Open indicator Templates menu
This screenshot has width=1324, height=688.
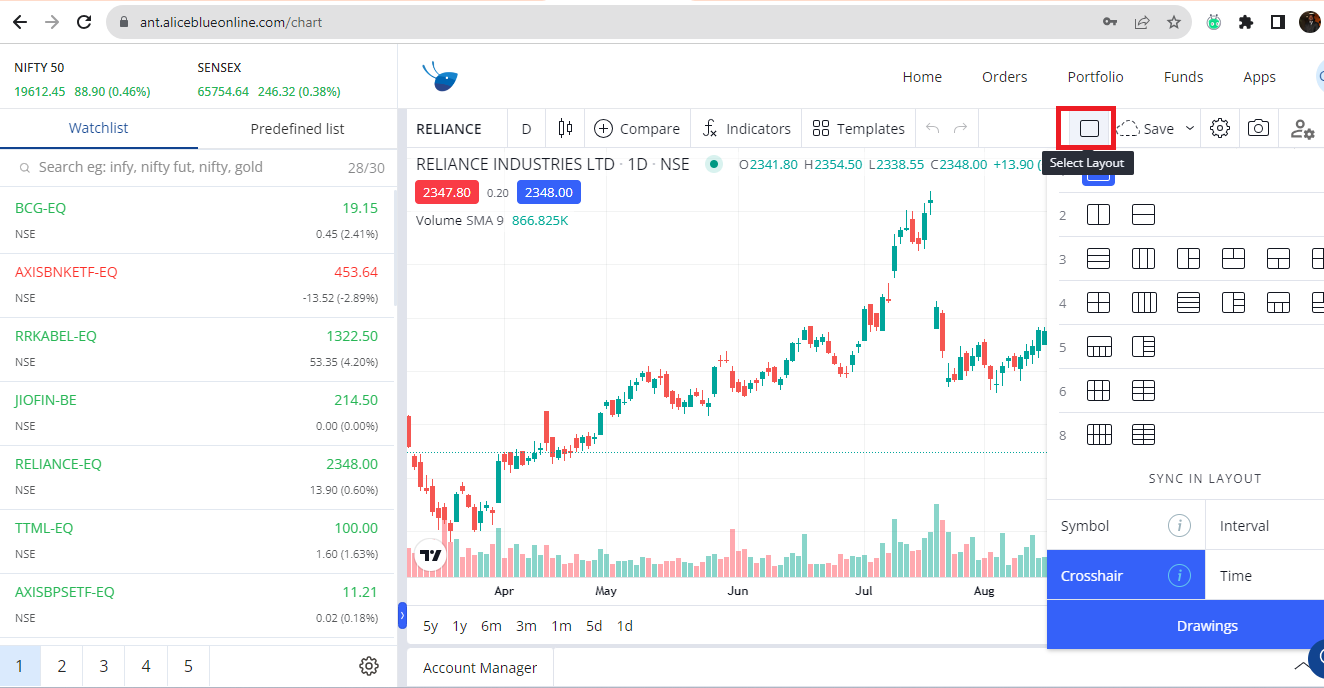[x=858, y=128]
